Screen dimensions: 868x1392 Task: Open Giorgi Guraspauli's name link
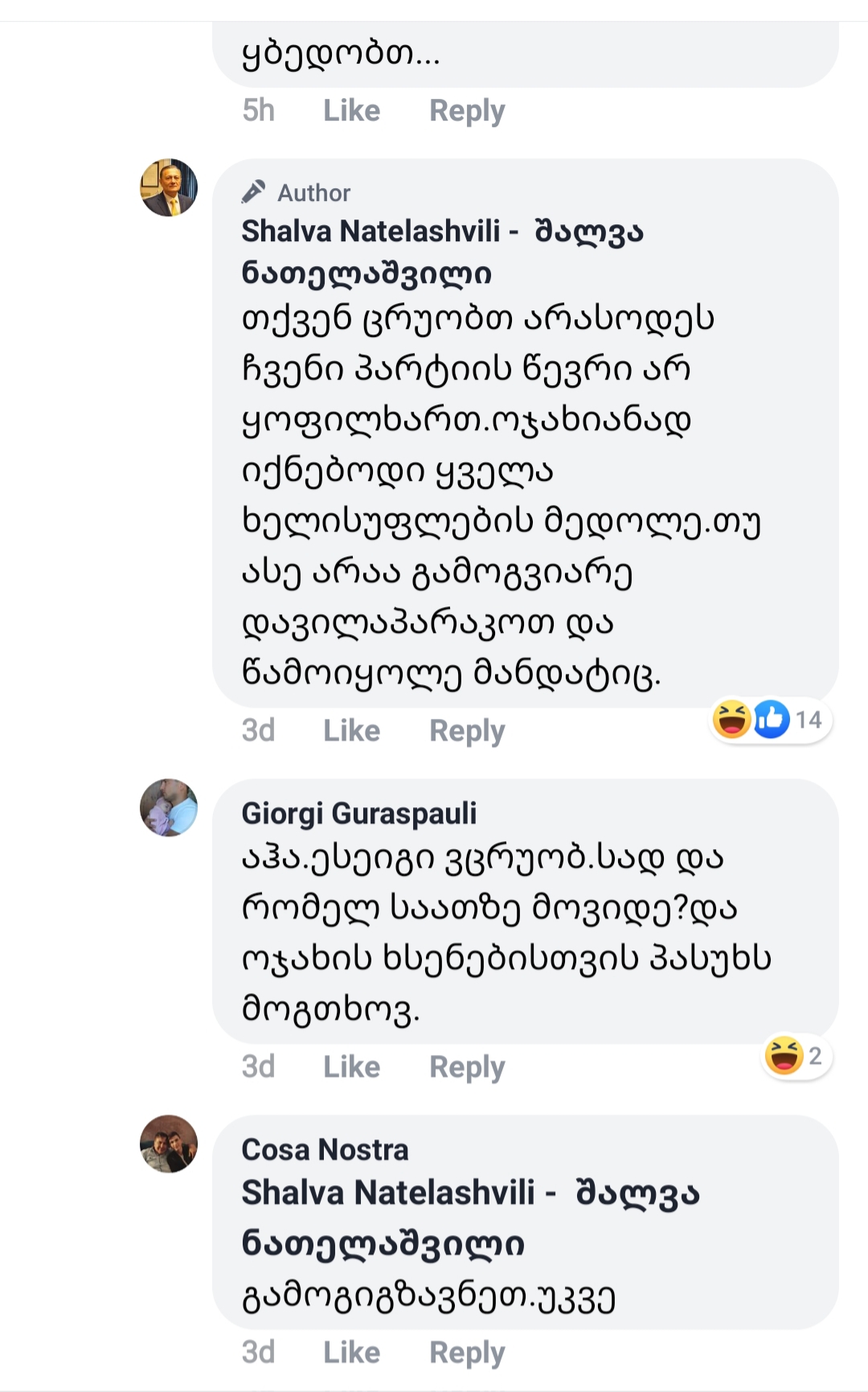pos(358,813)
